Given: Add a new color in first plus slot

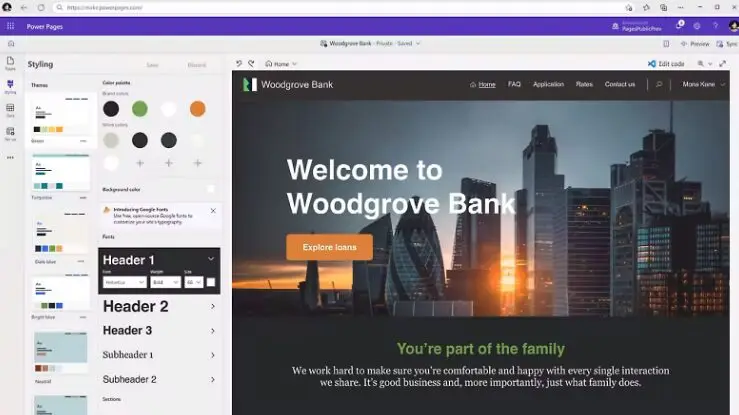Looking at the screenshot, I should tap(140, 163).
